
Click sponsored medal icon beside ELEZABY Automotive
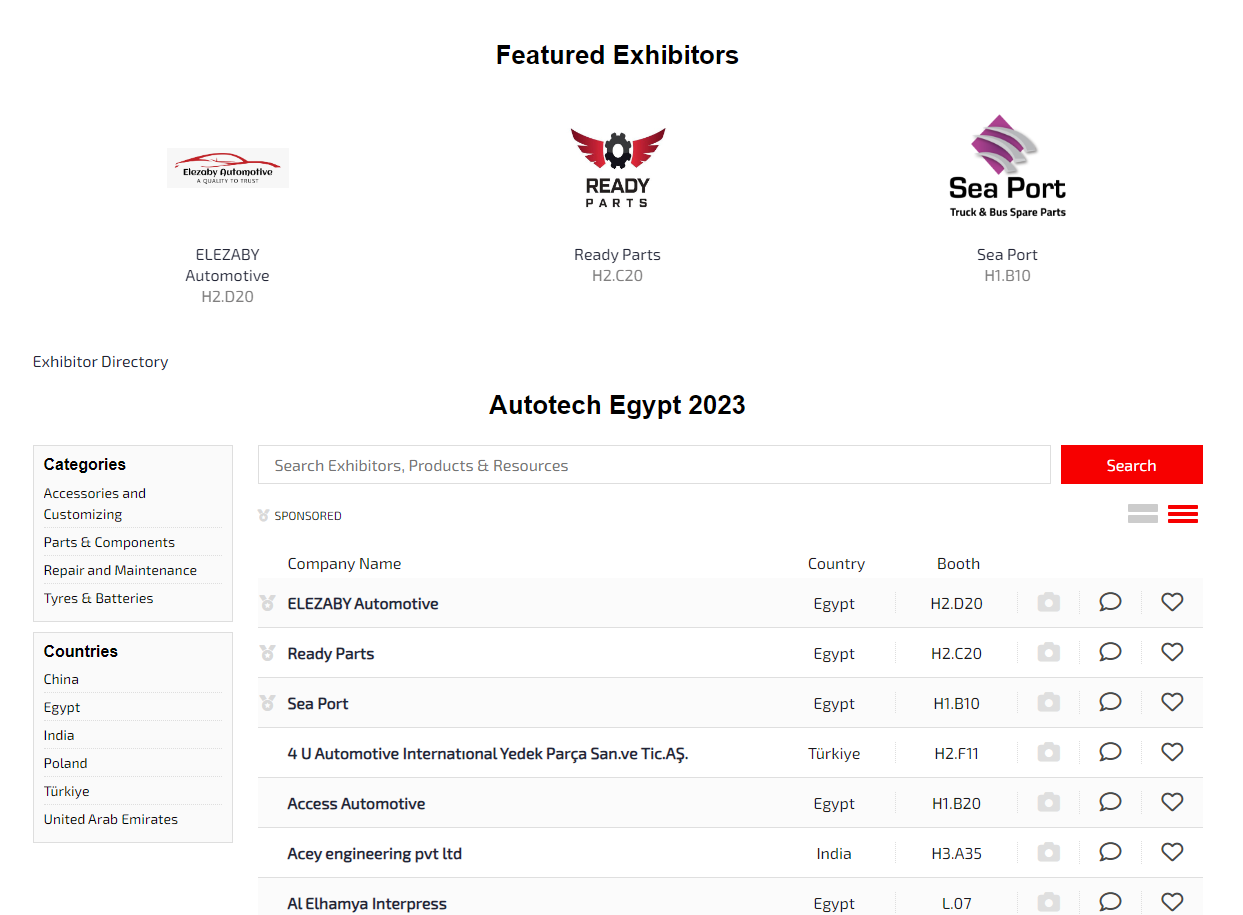(x=267, y=603)
